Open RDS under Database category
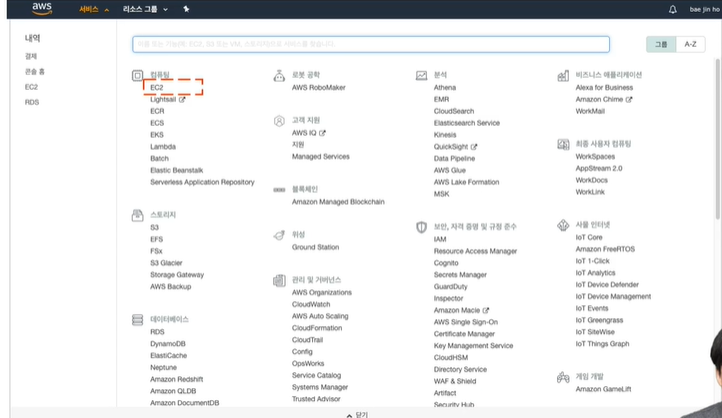722x418 pixels. [x=157, y=332]
